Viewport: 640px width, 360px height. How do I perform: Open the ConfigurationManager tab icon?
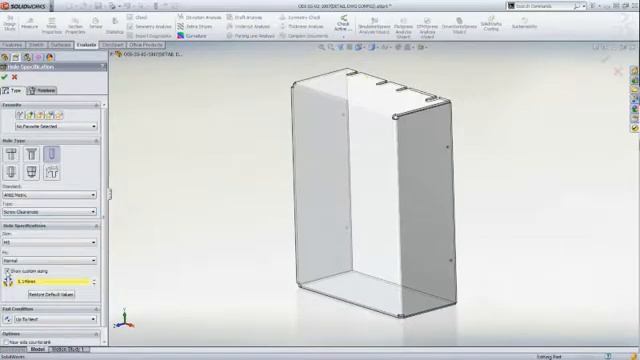click(x=27, y=57)
